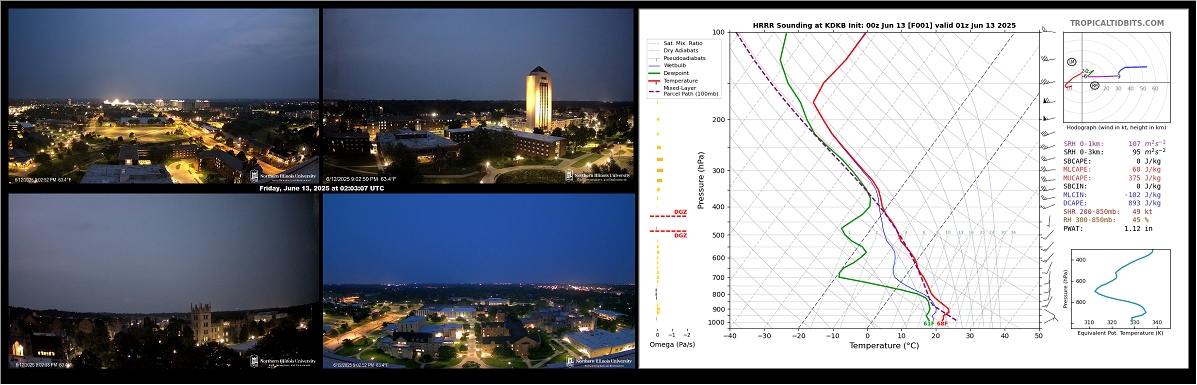Click the red '68F' surface temperature label
Viewport: 1197px width, 385px height.
(942, 324)
